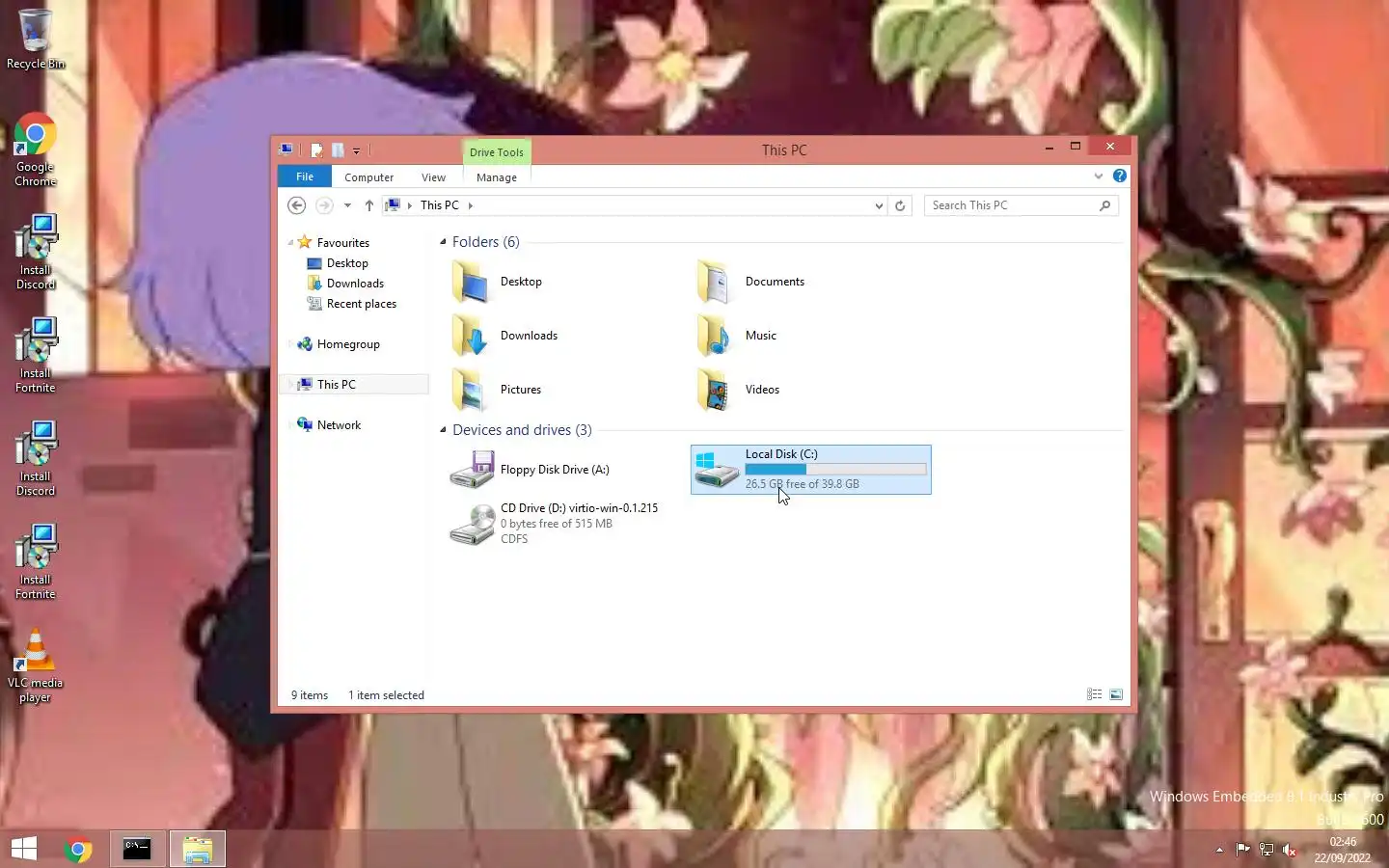
Task: Launch Google Chrome from the desktop shortcut
Action: coord(36,149)
